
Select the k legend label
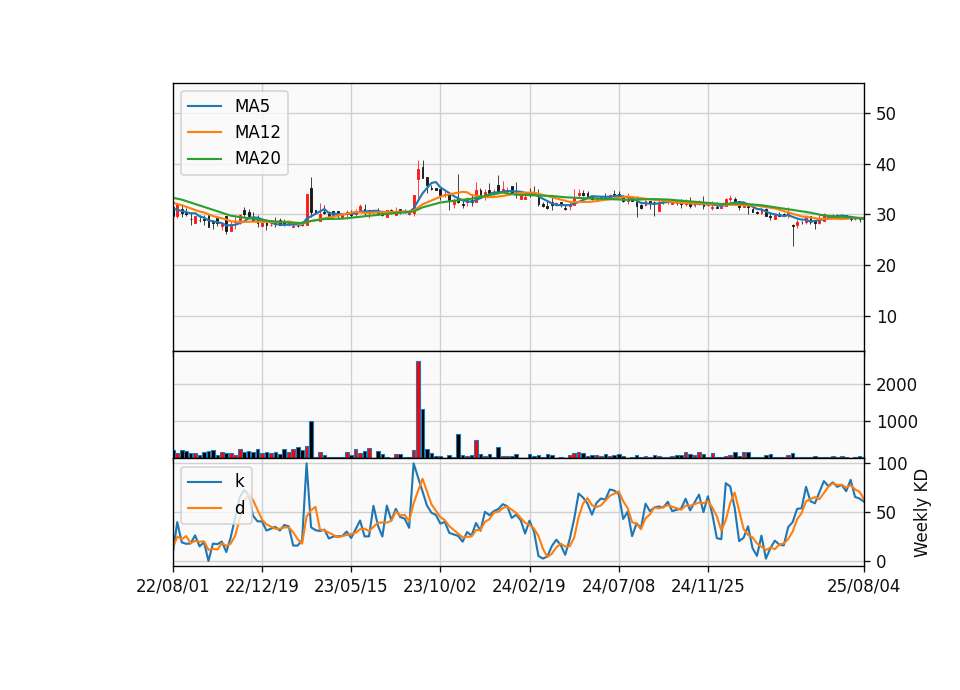coord(239,481)
